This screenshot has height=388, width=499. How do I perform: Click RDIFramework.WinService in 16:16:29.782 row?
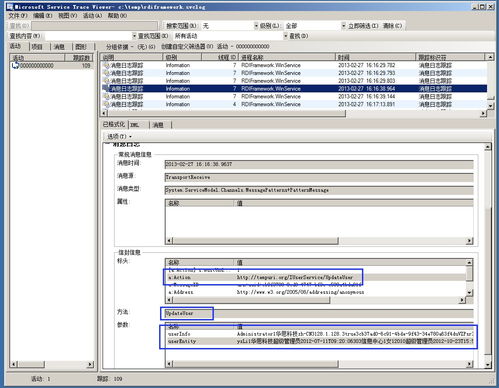click(271, 65)
